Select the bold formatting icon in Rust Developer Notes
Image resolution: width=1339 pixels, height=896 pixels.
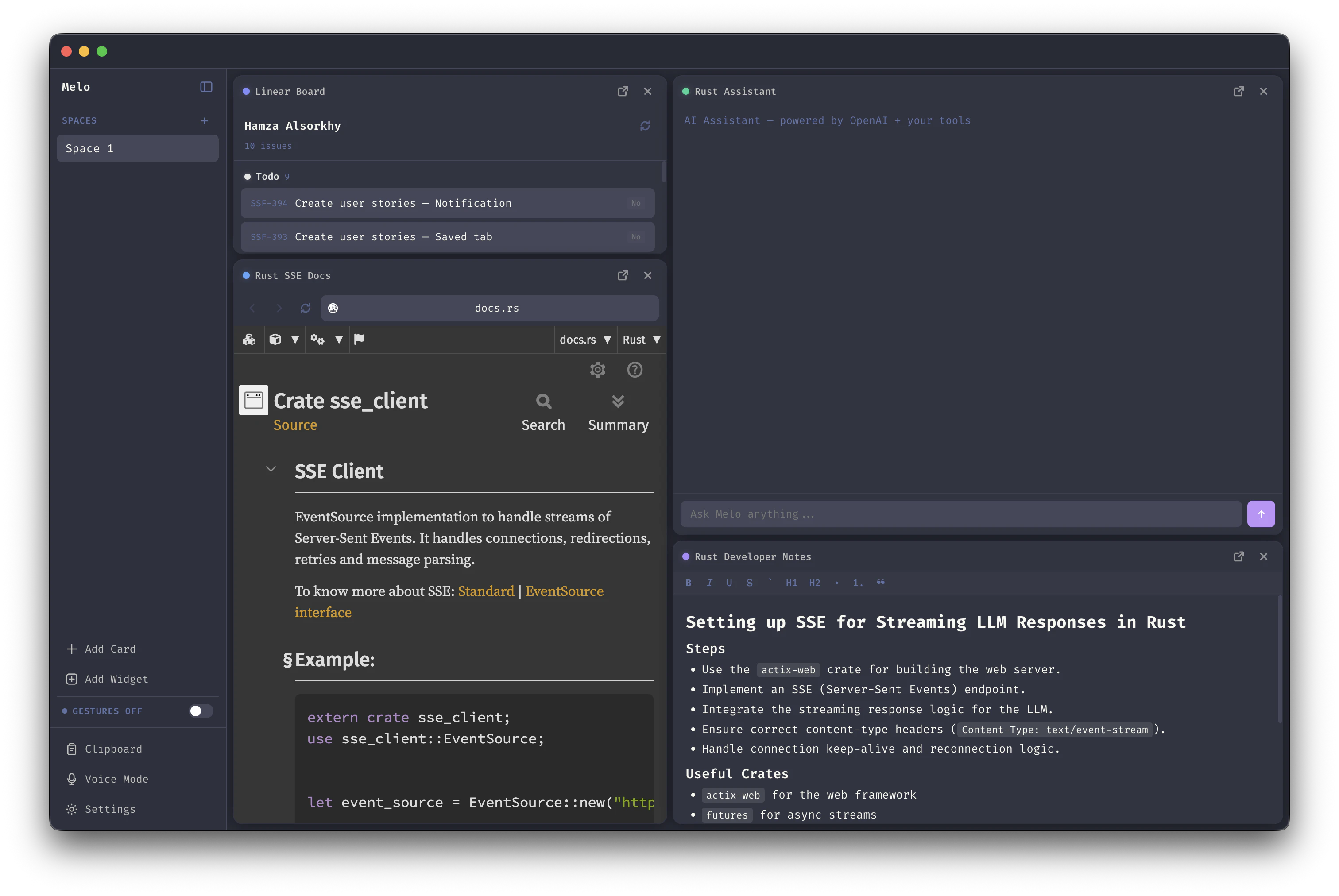[x=689, y=583]
